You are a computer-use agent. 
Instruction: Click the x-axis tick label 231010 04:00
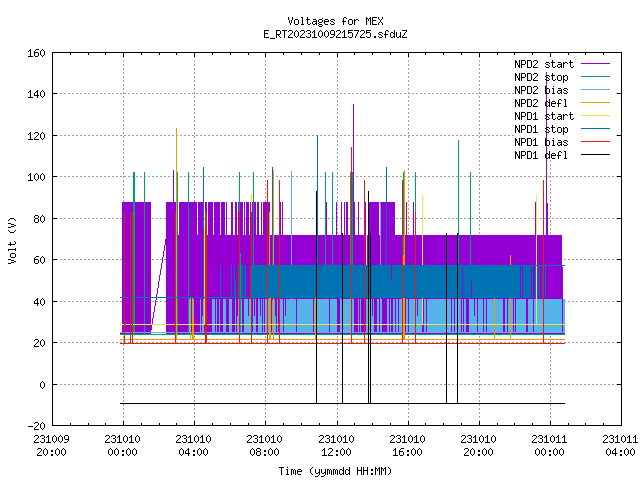[193, 446]
